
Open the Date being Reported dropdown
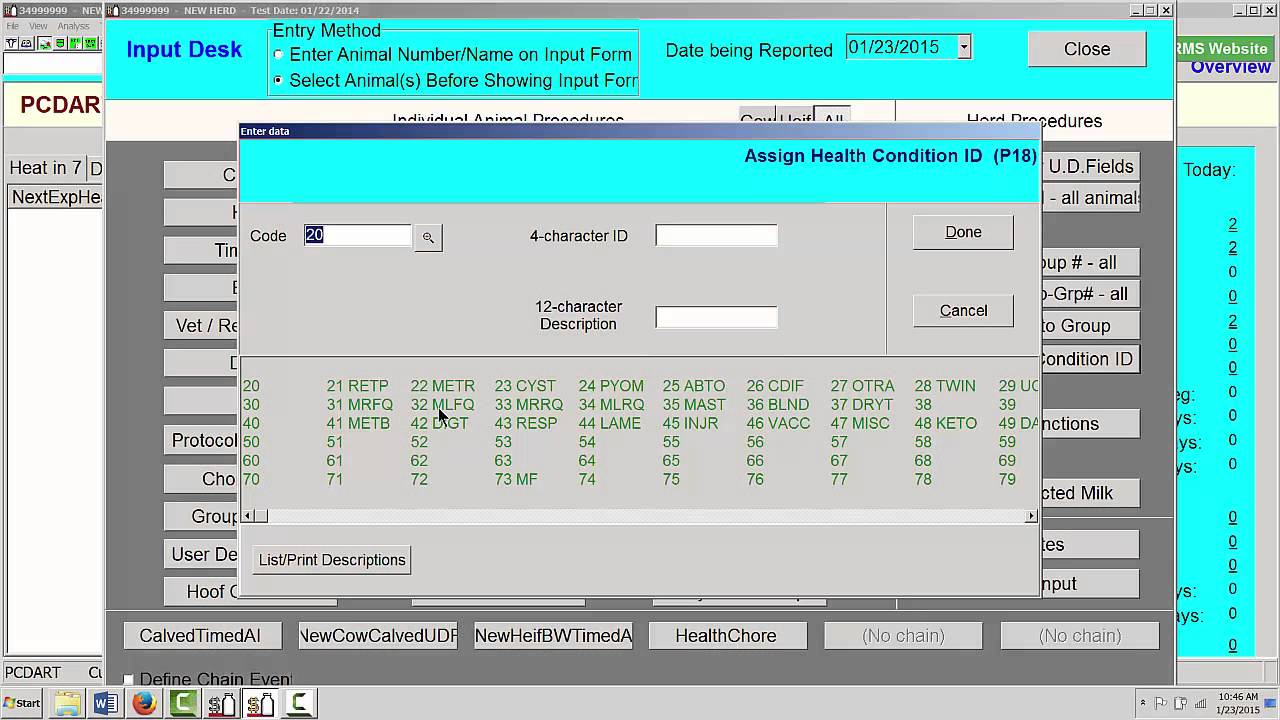point(964,47)
